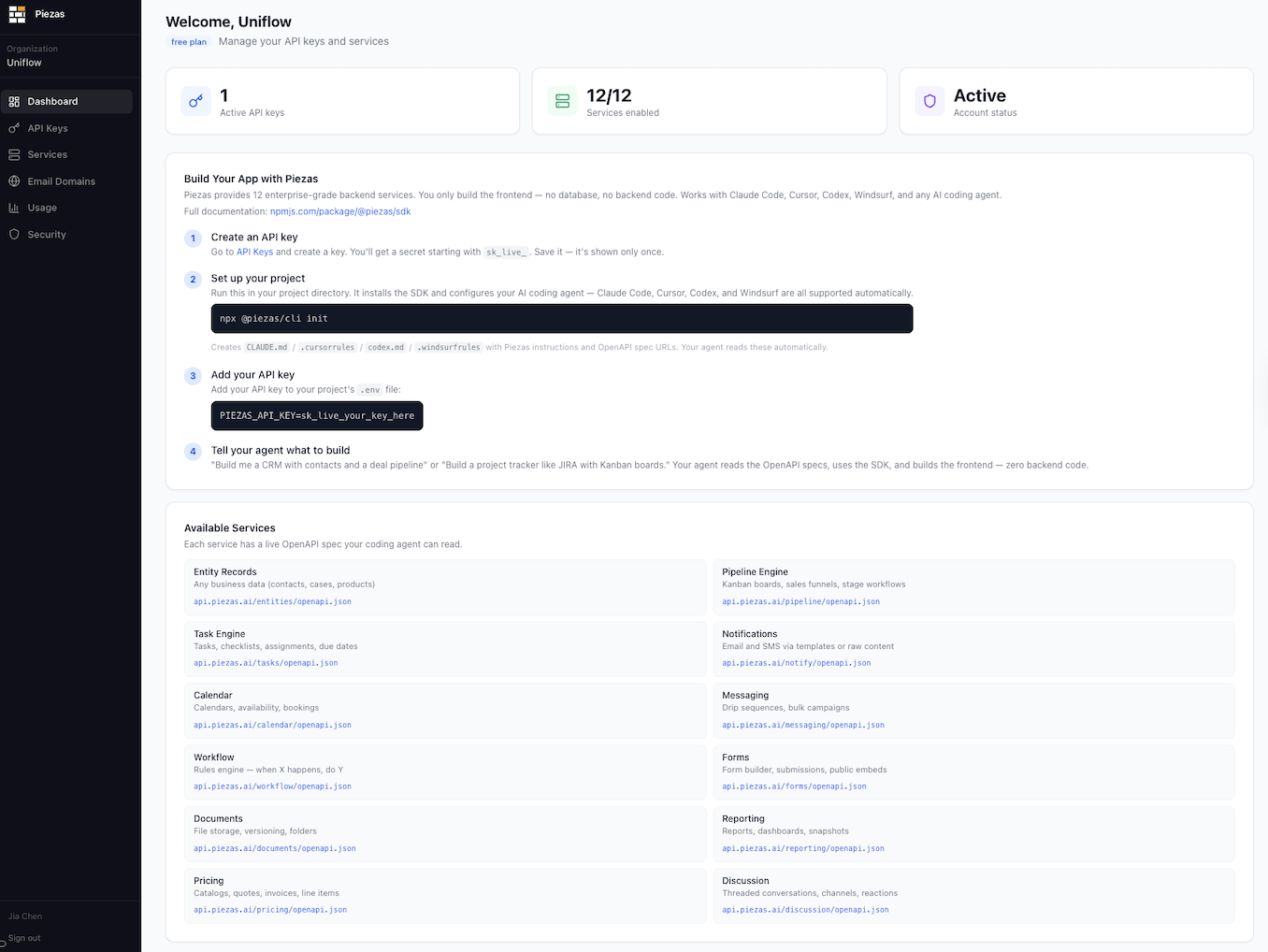Click the API Keys key icon in sidebar

[14, 128]
